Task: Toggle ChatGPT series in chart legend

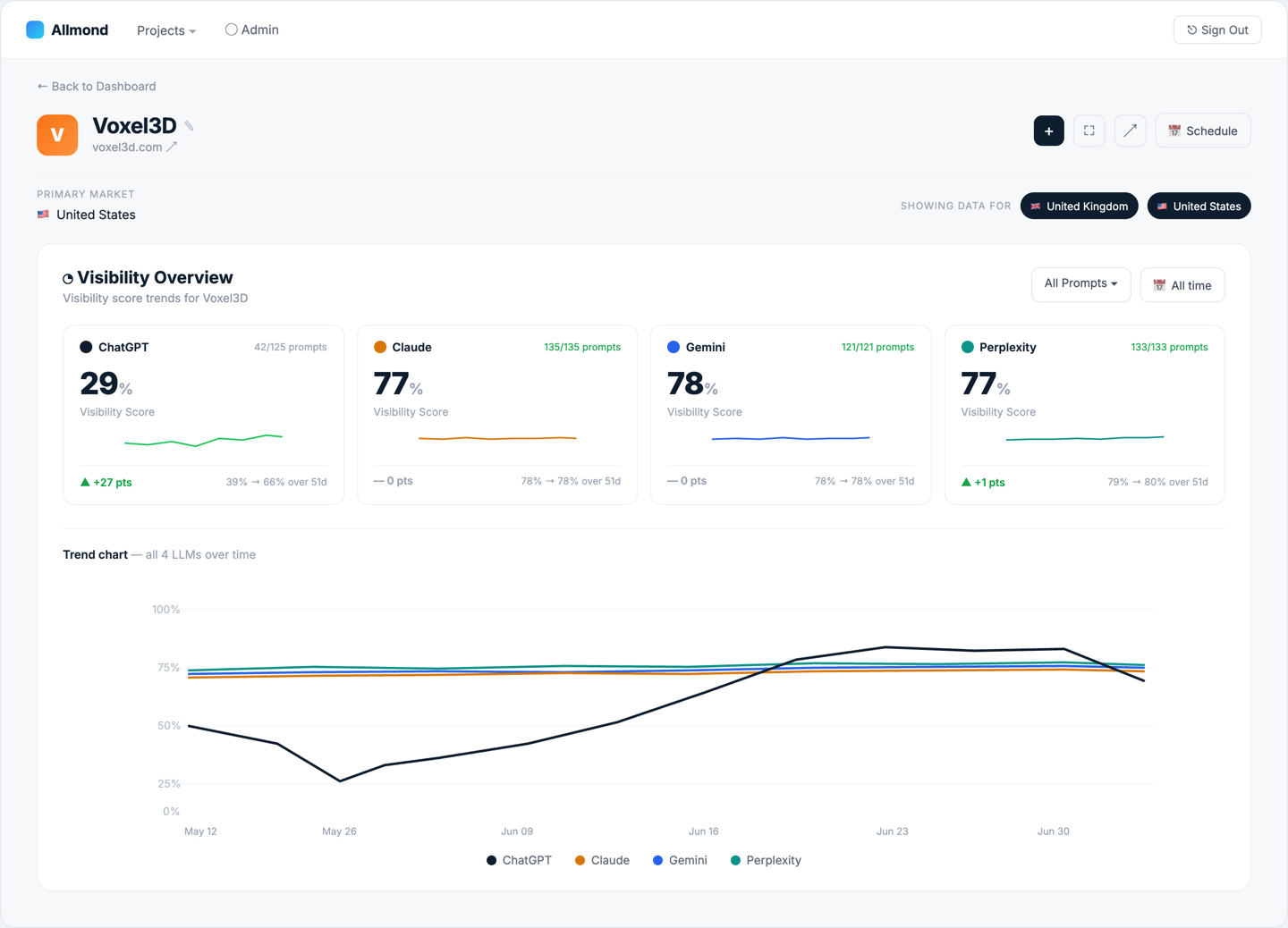Action: (x=519, y=860)
